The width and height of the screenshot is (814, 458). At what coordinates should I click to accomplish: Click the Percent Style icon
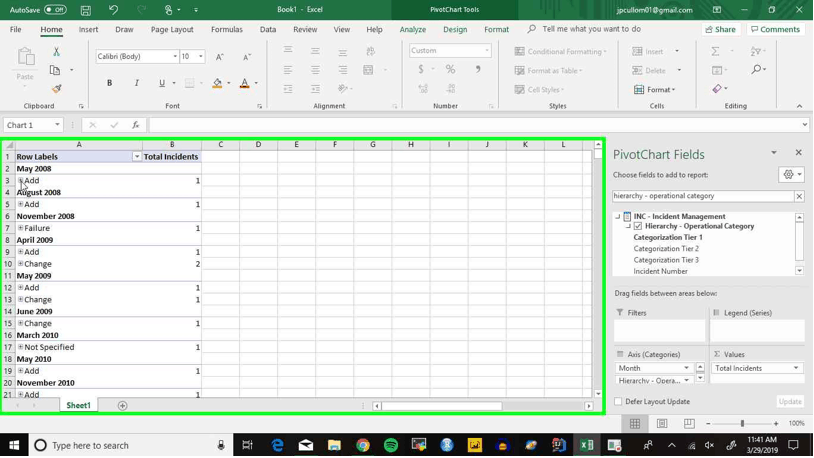(x=450, y=70)
